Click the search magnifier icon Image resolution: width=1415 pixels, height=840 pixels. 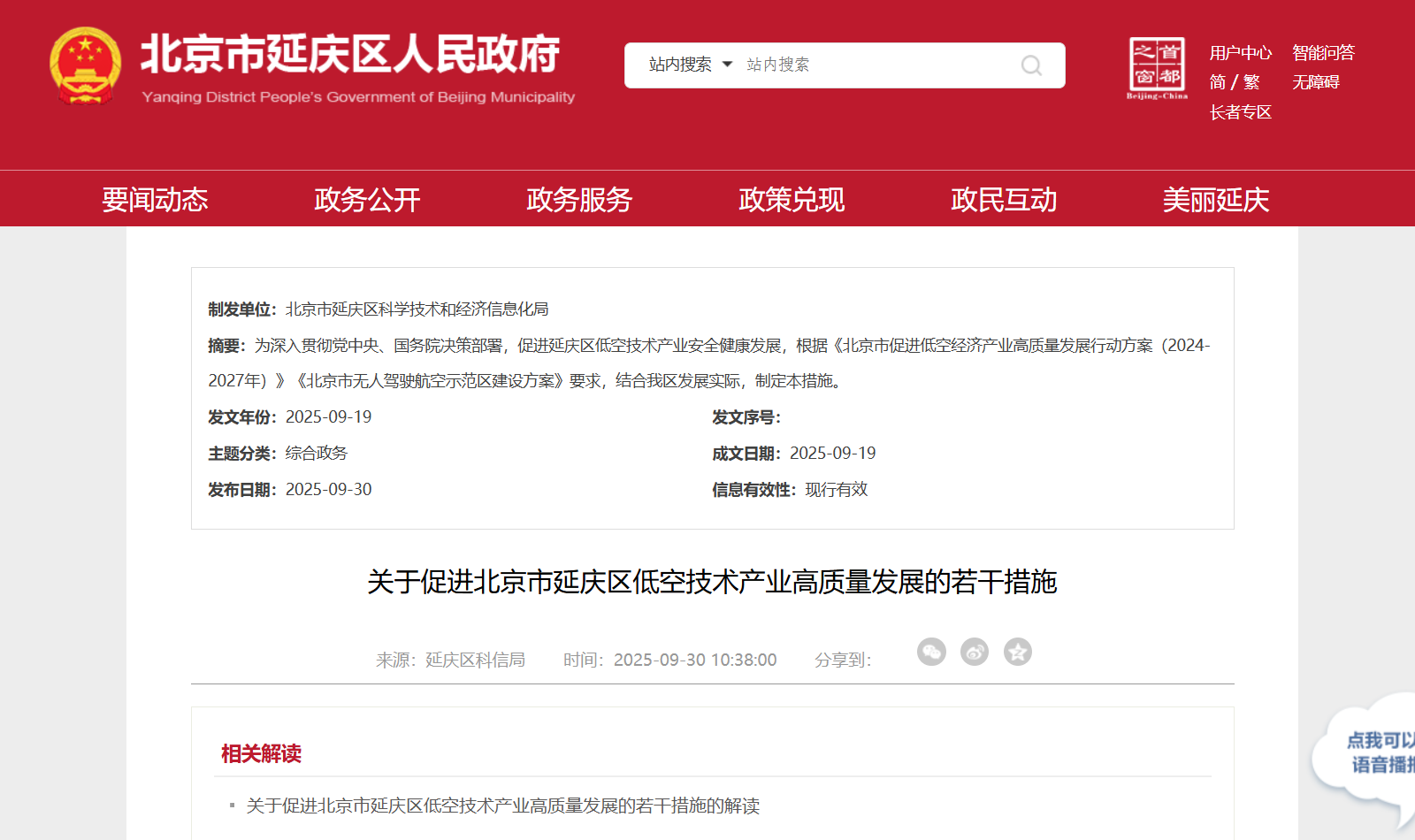coord(1030,65)
